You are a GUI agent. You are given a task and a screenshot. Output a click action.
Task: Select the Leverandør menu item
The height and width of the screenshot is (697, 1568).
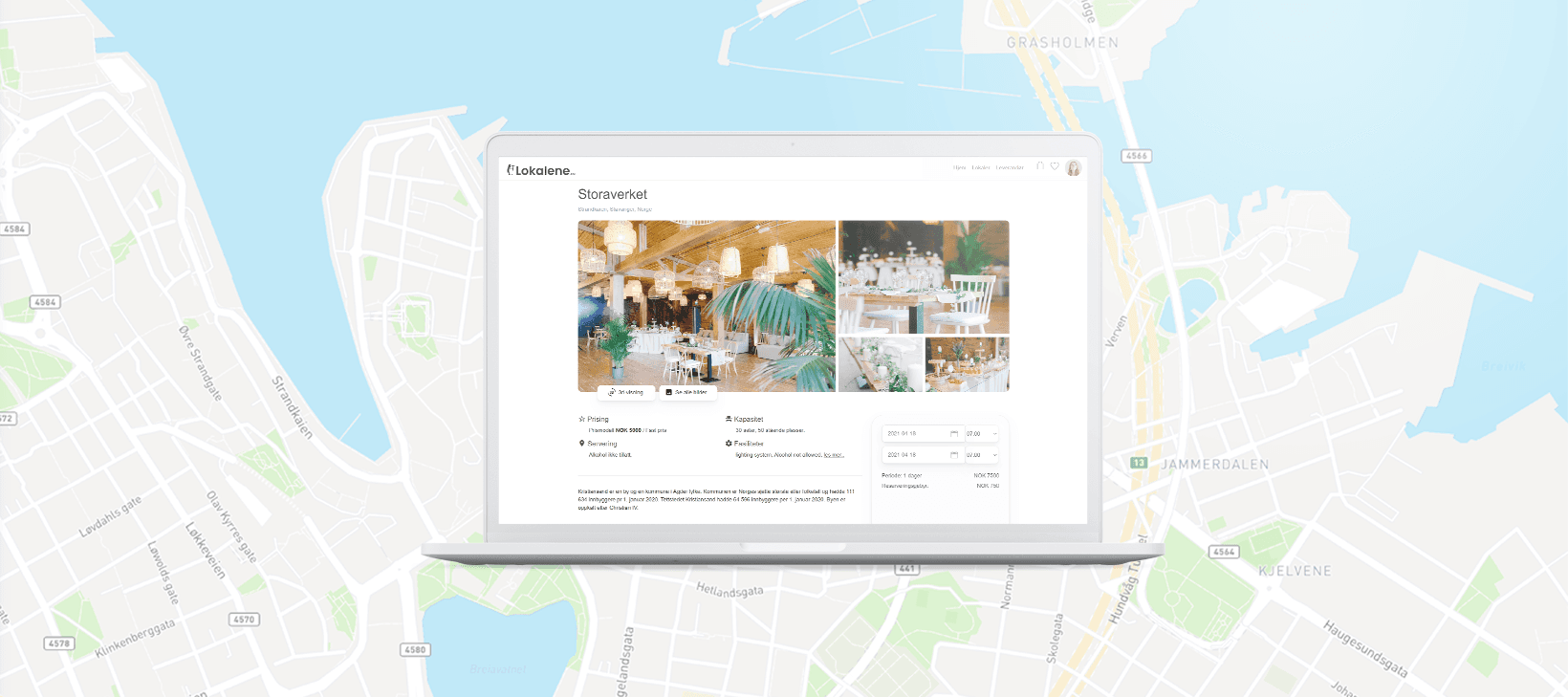(x=1010, y=168)
